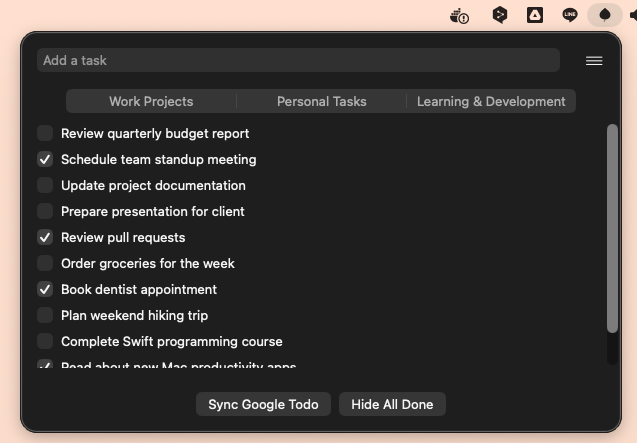Select the text 'Prepare presentation for client'
Viewport: 637px width, 443px height.
click(x=153, y=212)
